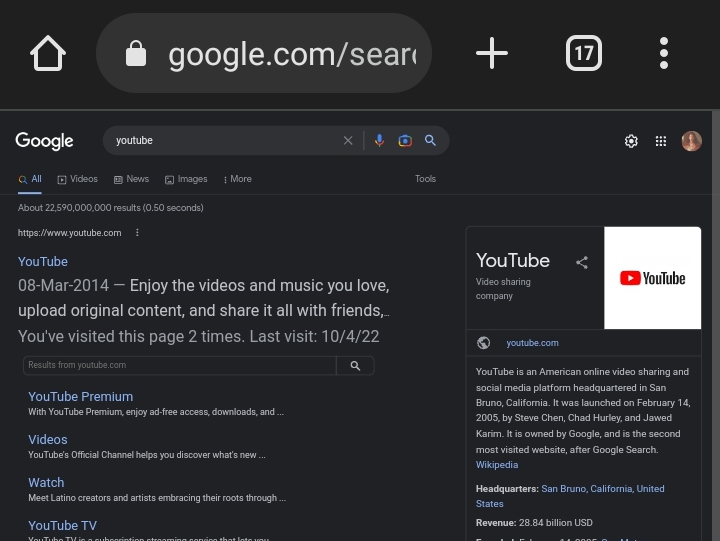Click the YouTube logo thumbnail in knowledge panel
This screenshot has height=541, width=720.
tap(652, 278)
